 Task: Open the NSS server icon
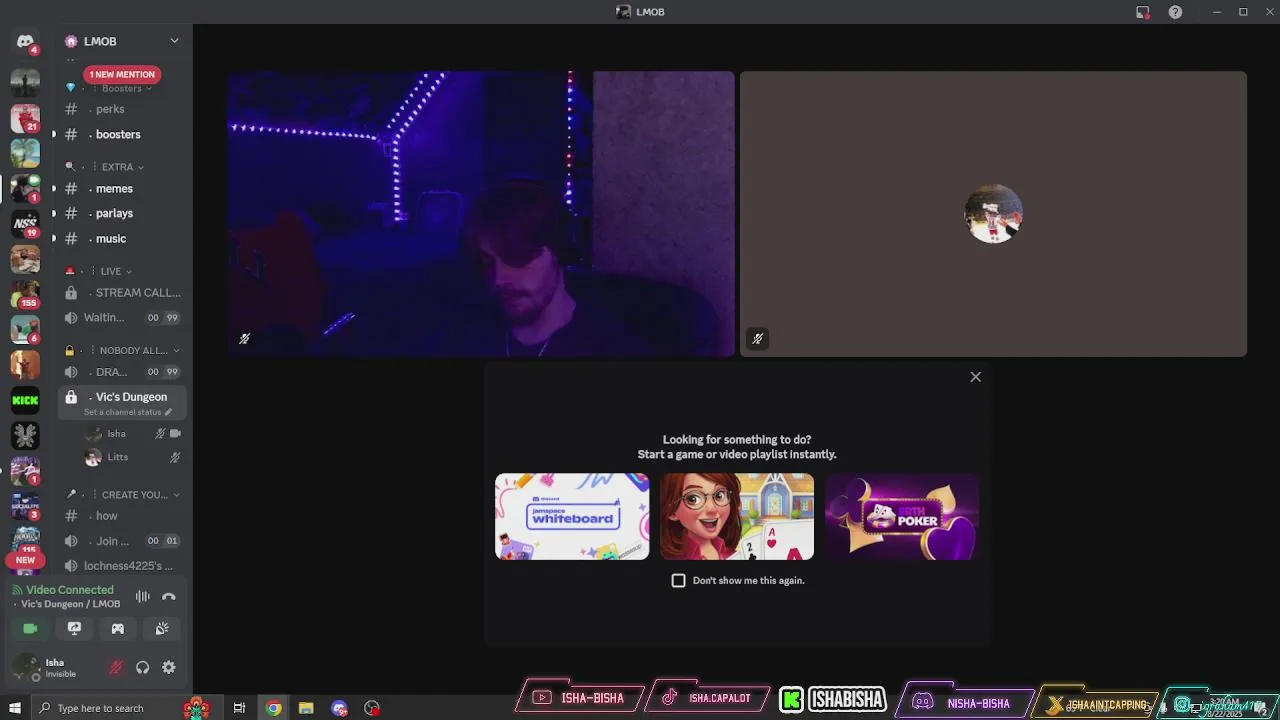click(25, 224)
